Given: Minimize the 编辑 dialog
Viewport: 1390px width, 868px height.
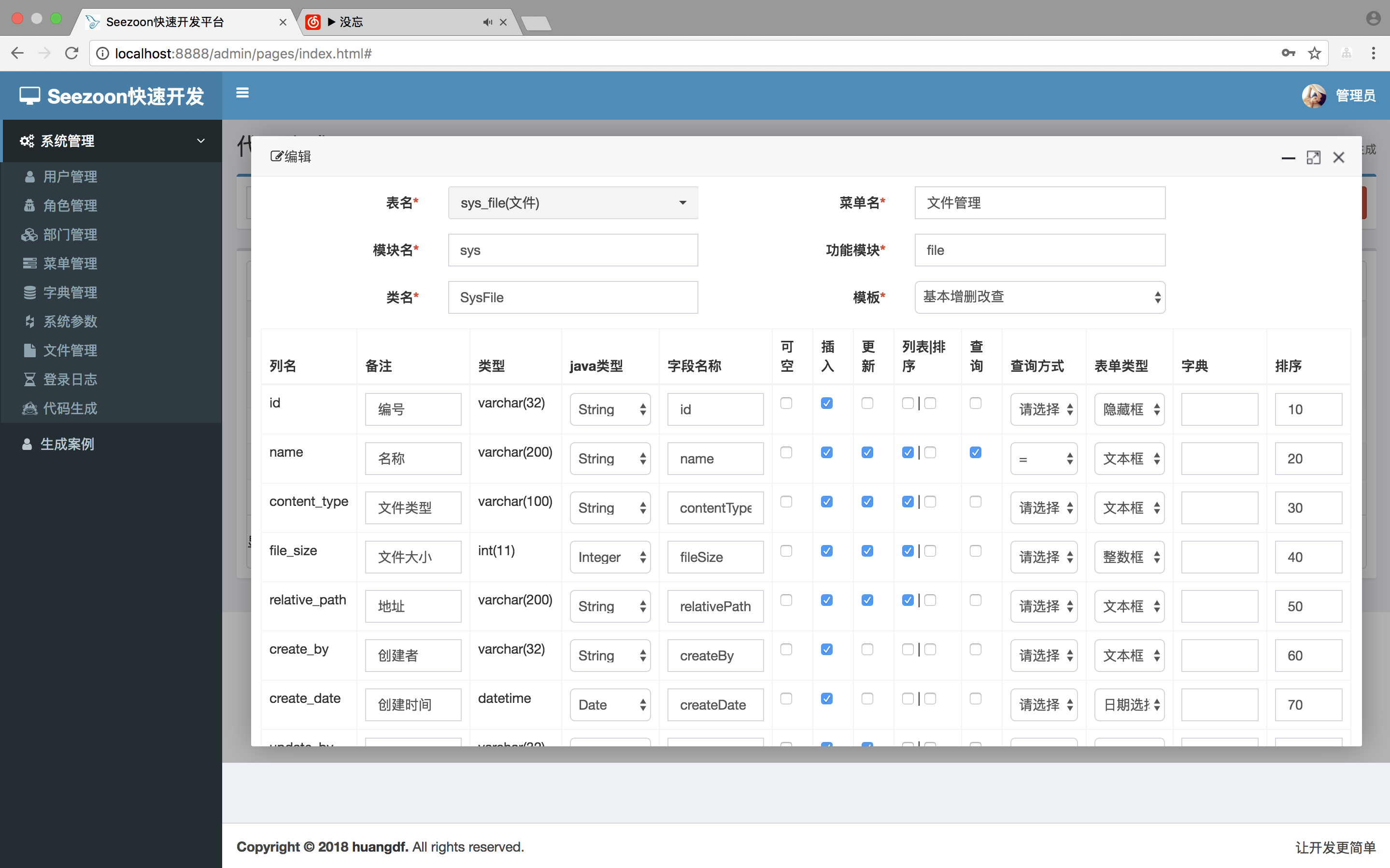Looking at the screenshot, I should [1288, 158].
